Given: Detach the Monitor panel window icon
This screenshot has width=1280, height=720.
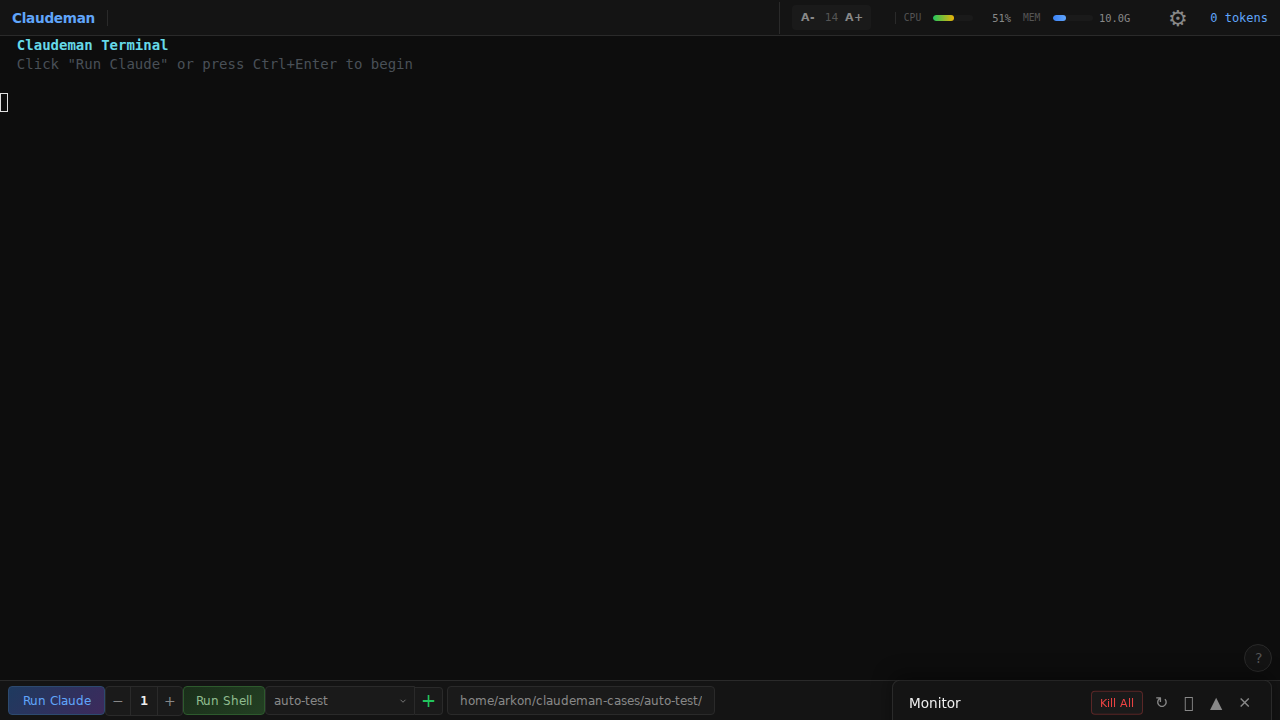Looking at the screenshot, I should pyautogui.click(x=1189, y=703).
